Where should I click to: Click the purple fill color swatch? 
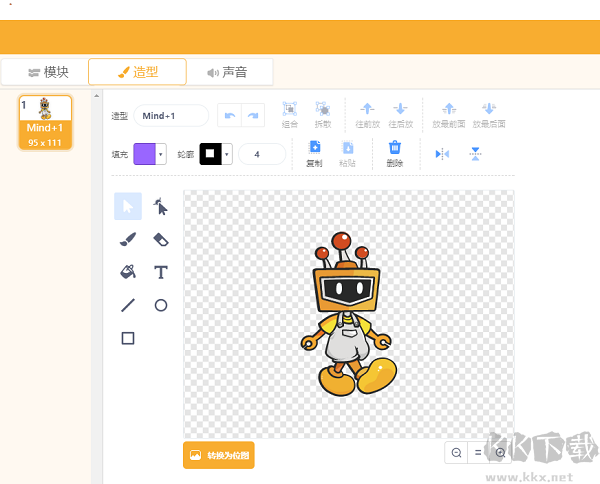144,154
